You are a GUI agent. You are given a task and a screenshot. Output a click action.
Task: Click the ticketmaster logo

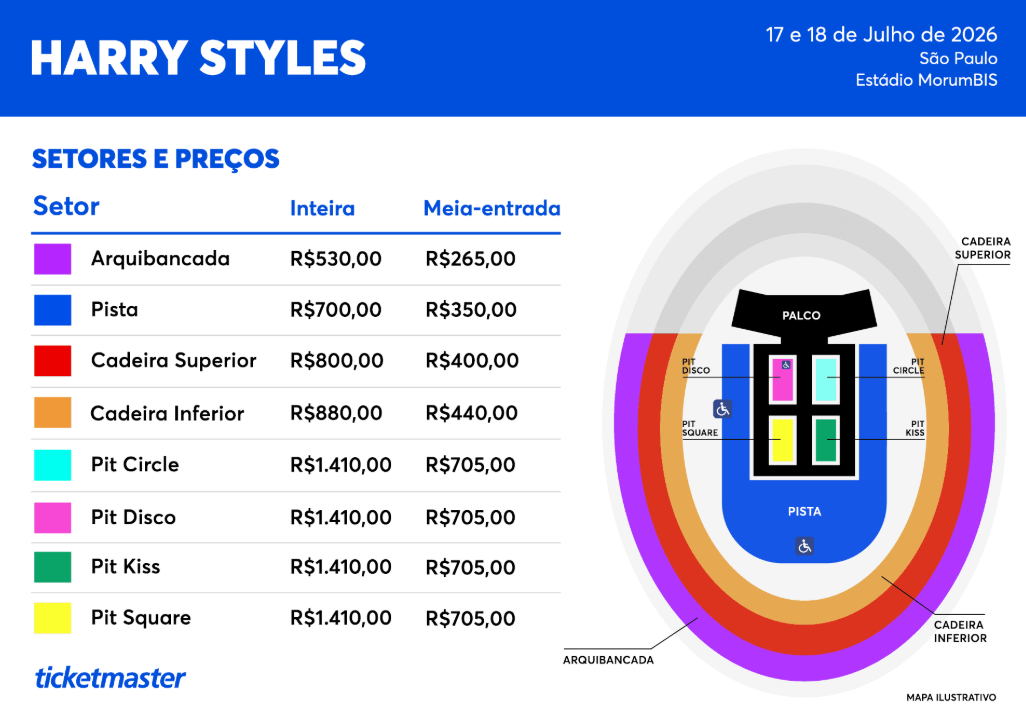(110, 677)
